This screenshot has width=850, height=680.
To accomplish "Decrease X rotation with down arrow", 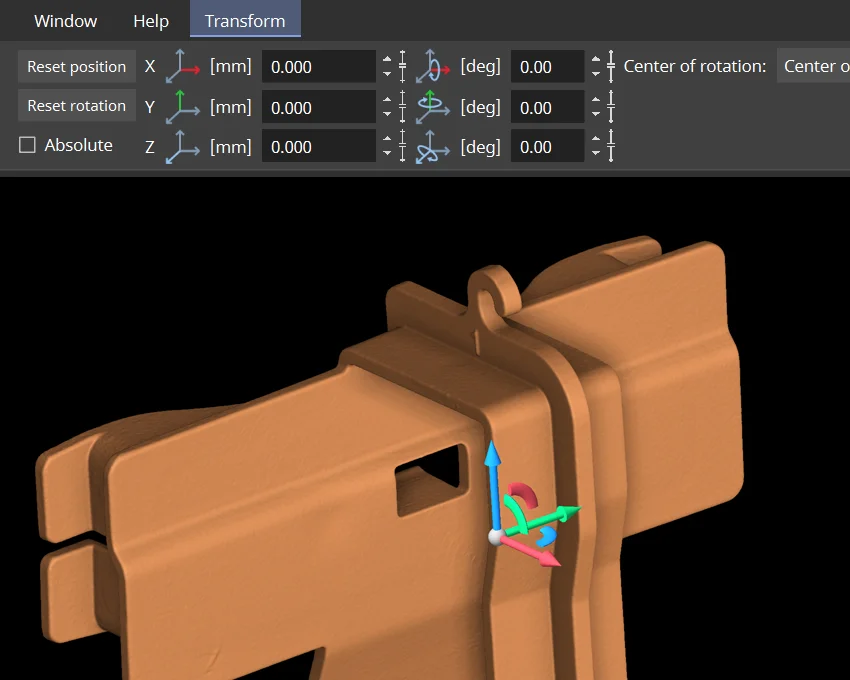I will click(596, 74).
